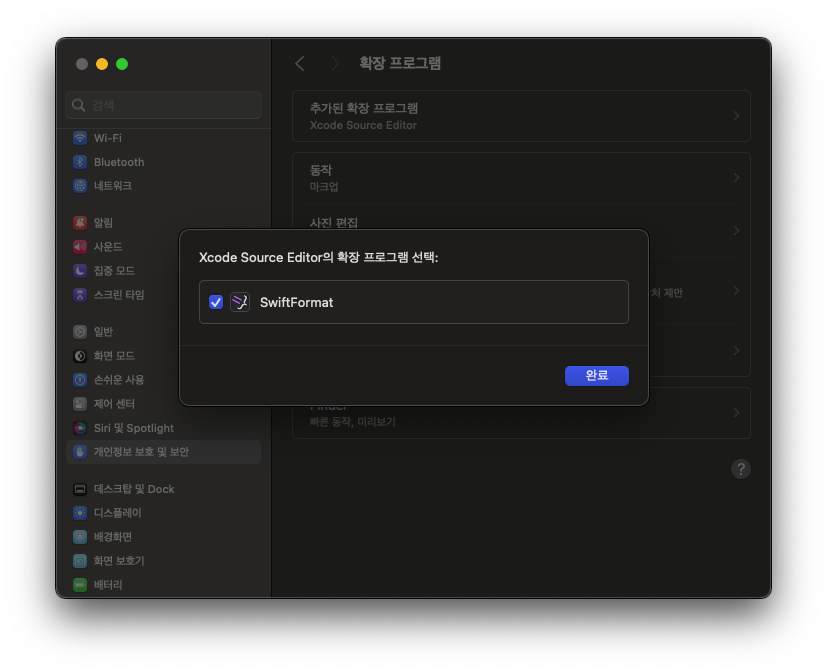
Task: Select 배터리 sidebar label
Action: point(108,584)
